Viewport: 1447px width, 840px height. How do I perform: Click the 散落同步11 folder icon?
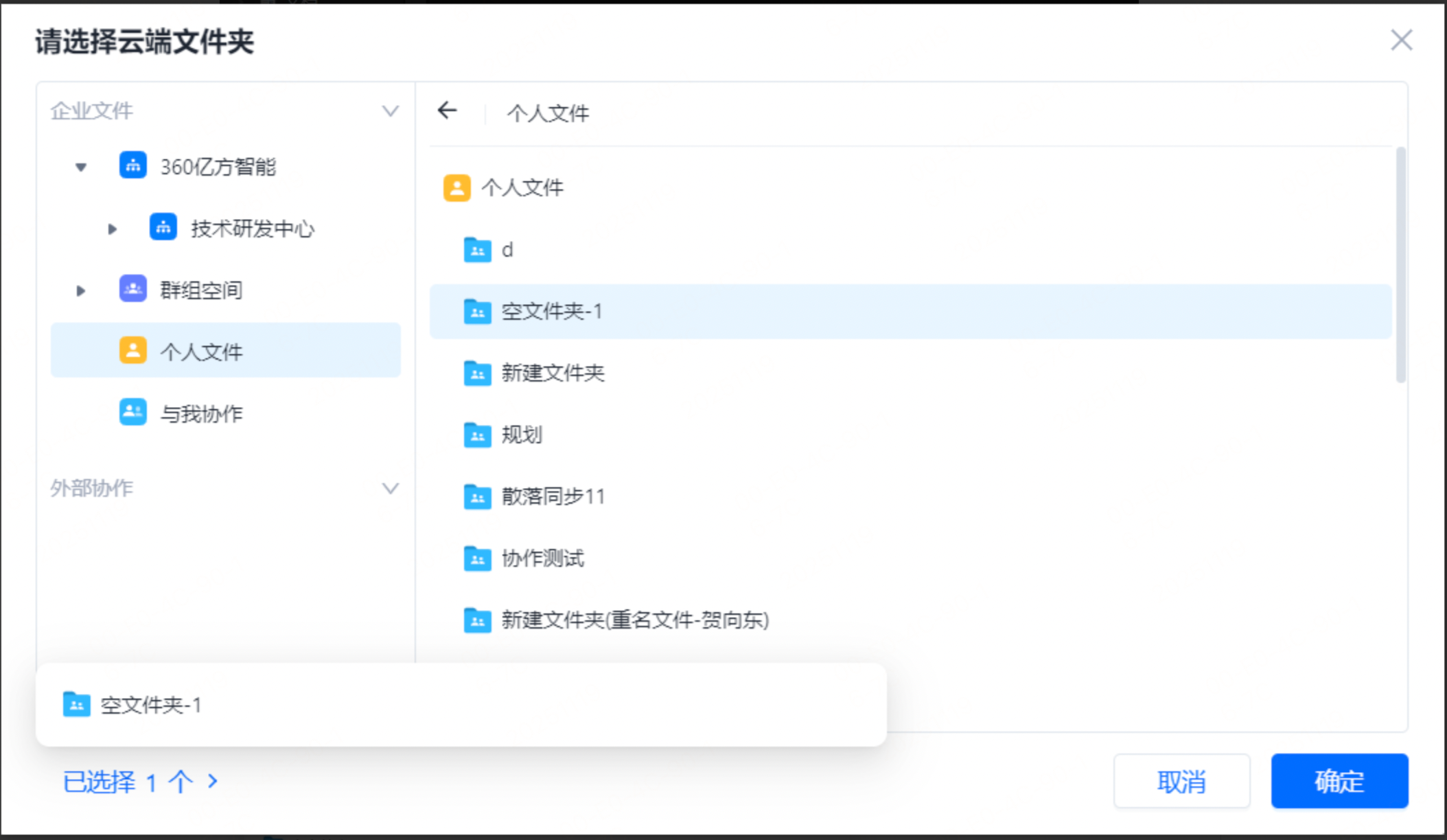click(x=476, y=497)
